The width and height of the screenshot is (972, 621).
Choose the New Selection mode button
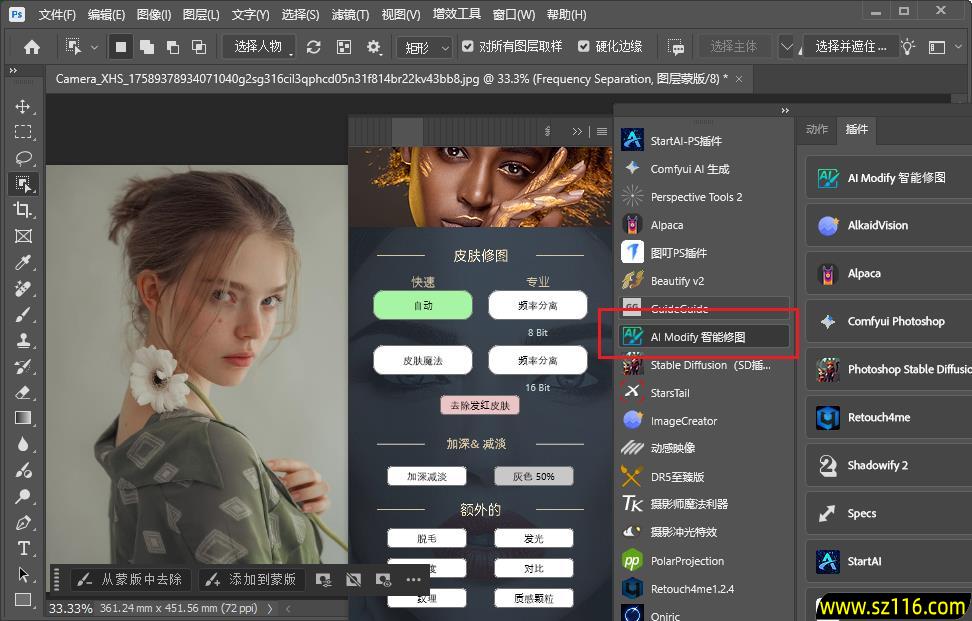point(121,47)
